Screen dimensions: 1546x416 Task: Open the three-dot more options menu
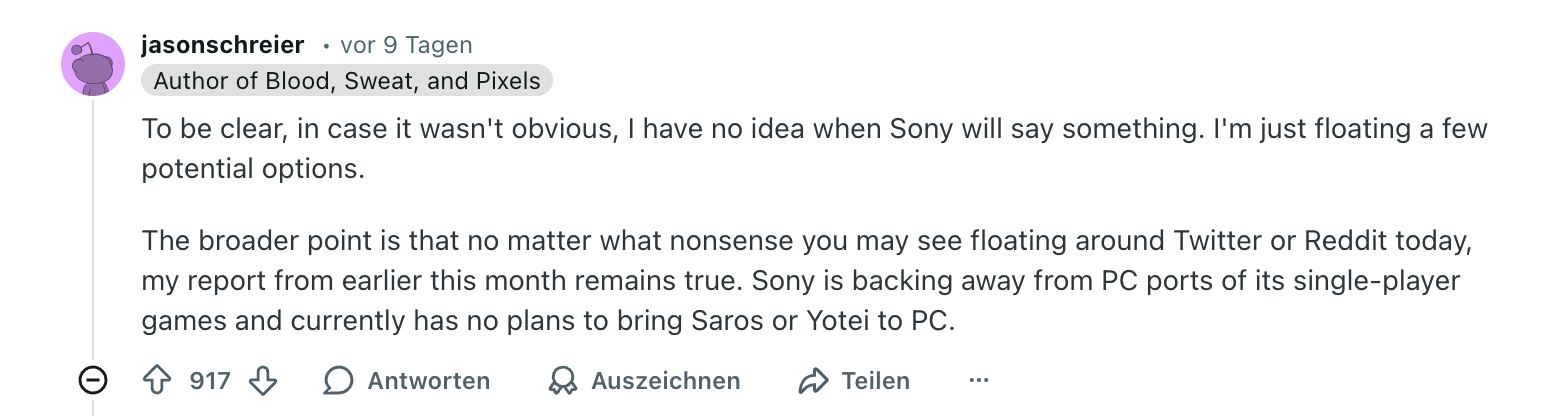979,381
